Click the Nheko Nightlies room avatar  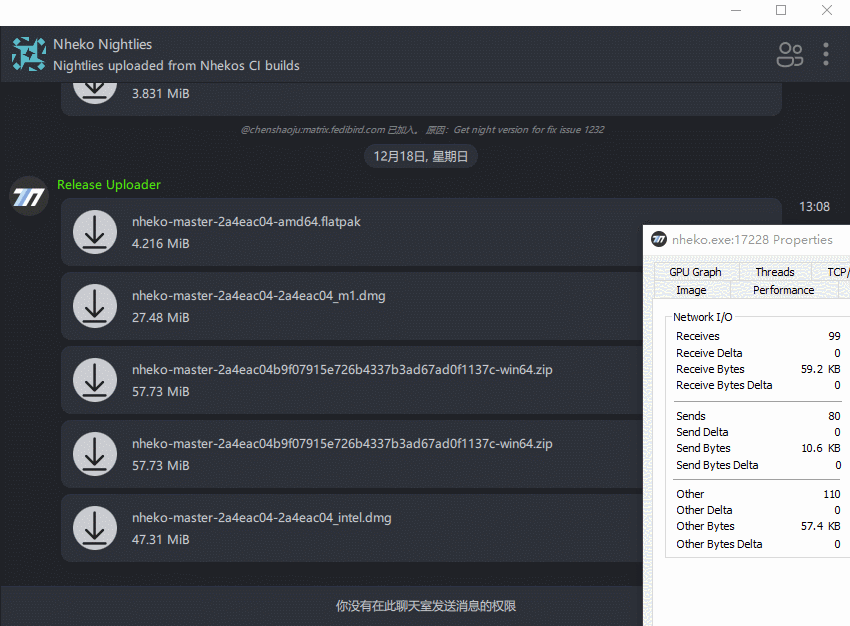tap(28, 54)
